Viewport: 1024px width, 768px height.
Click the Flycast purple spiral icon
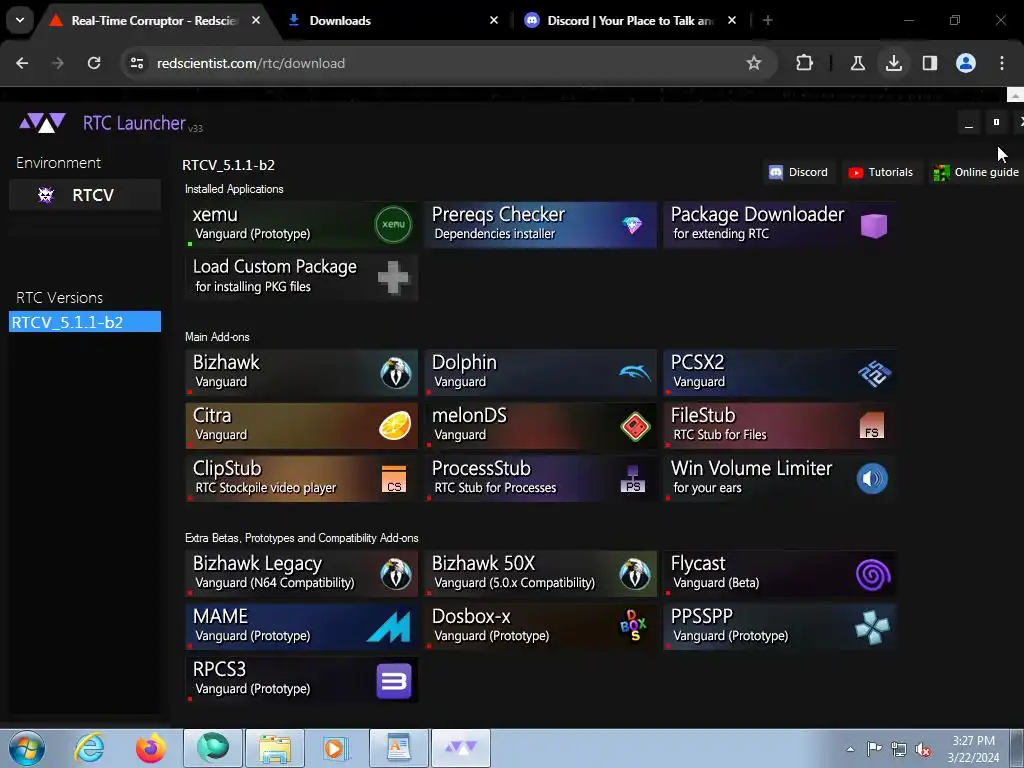coord(873,575)
